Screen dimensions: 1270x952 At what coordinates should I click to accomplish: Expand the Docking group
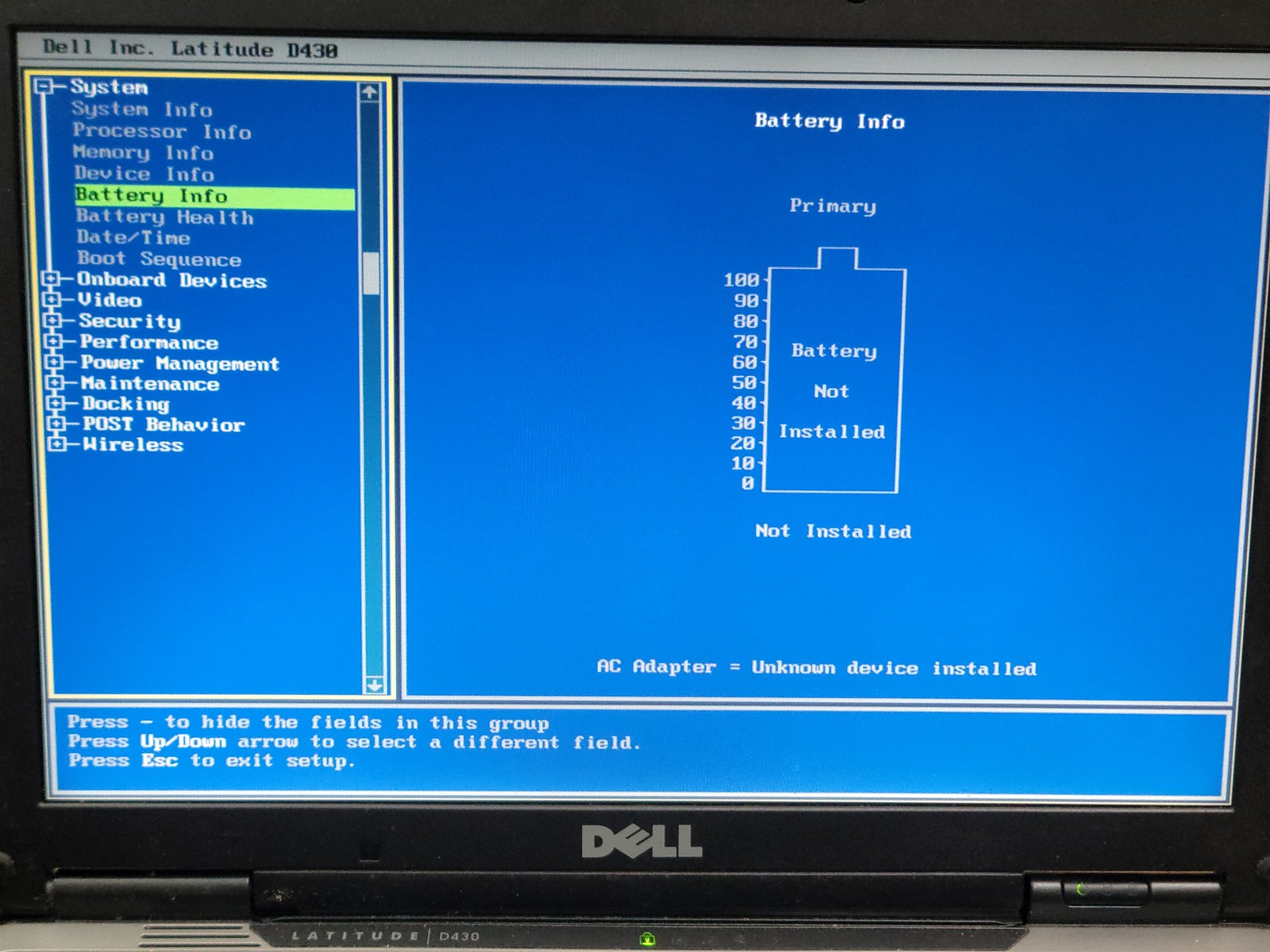56,403
